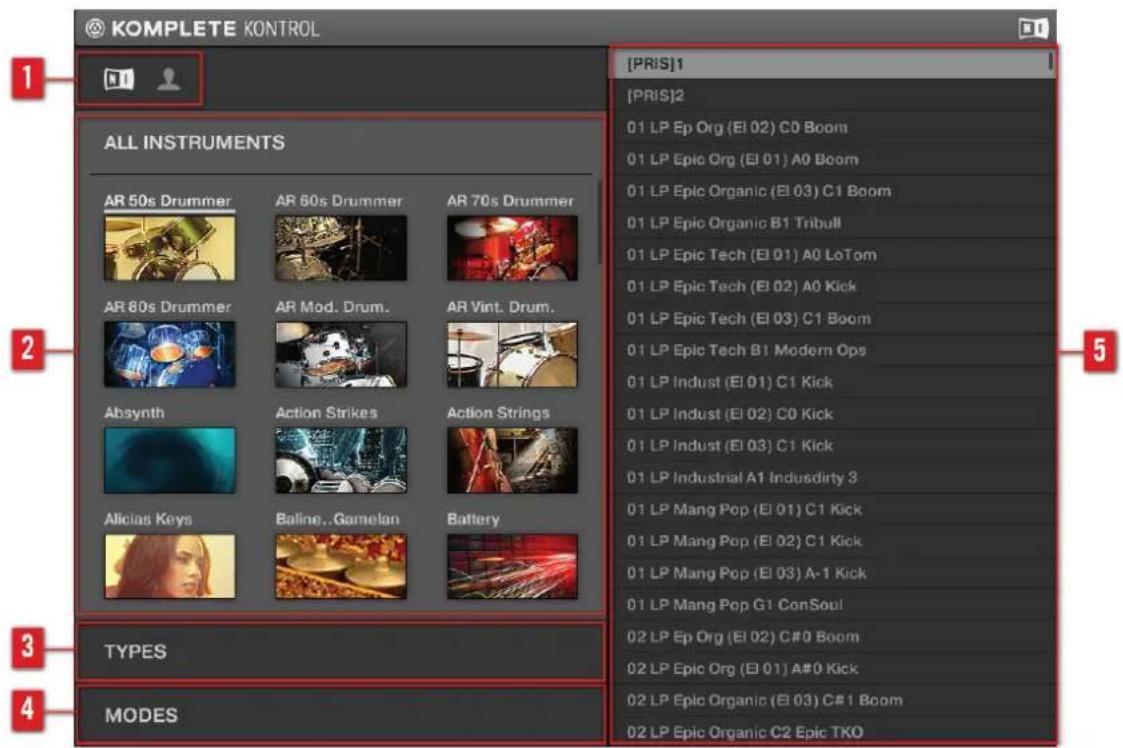This screenshot has width=1123, height=748.
Task: Select 01 LP Epic Tech (El 03) C1 Boom
Action: pyautogui.click(x=833, y=319)
